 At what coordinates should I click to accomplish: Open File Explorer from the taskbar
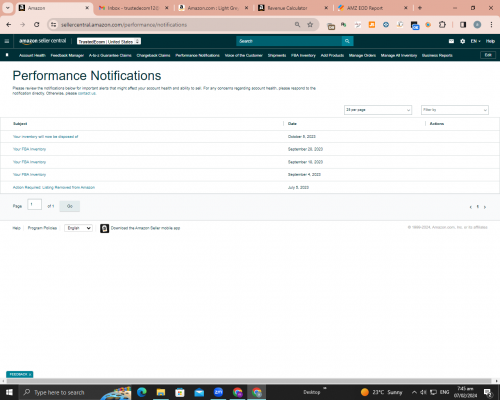[161, 392]
